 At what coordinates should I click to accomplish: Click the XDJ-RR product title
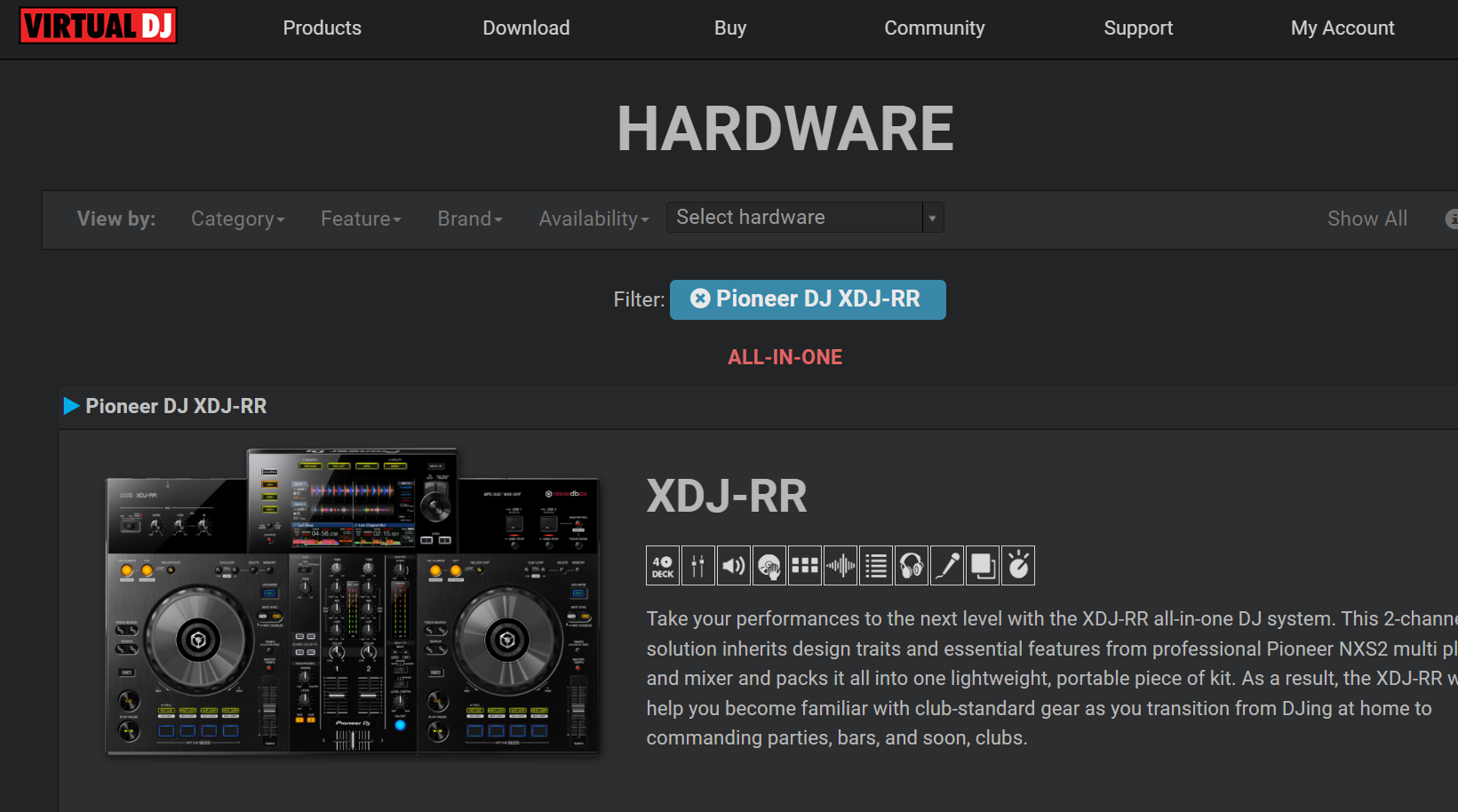727,496
